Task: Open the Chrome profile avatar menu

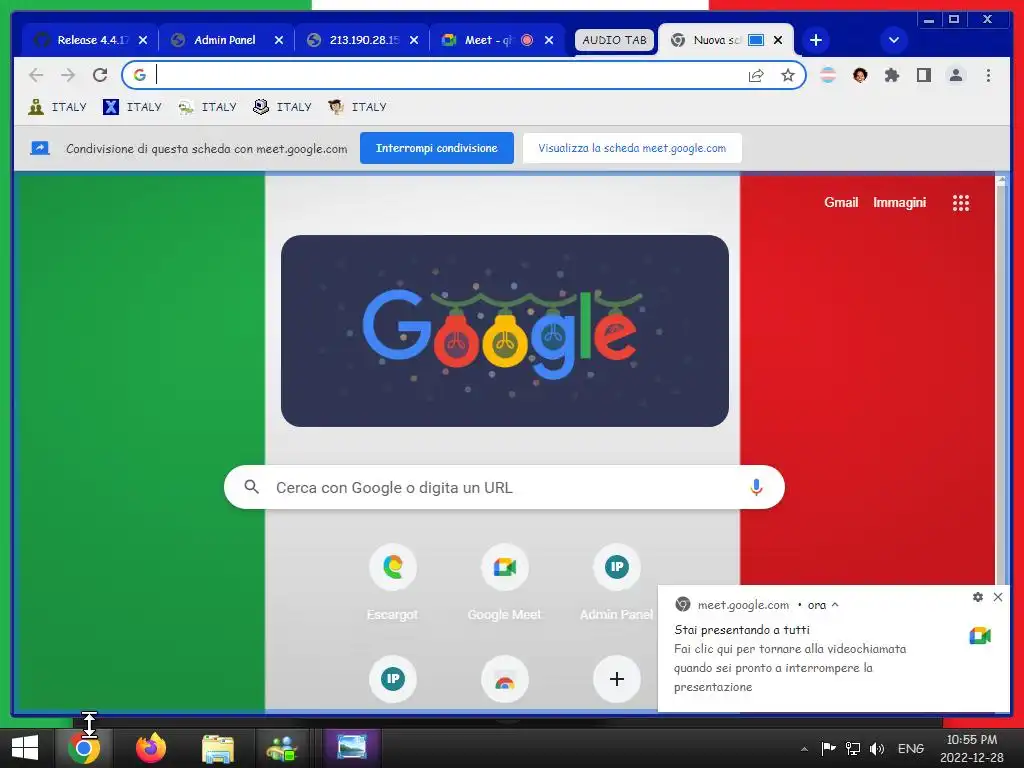Action: 955,76
